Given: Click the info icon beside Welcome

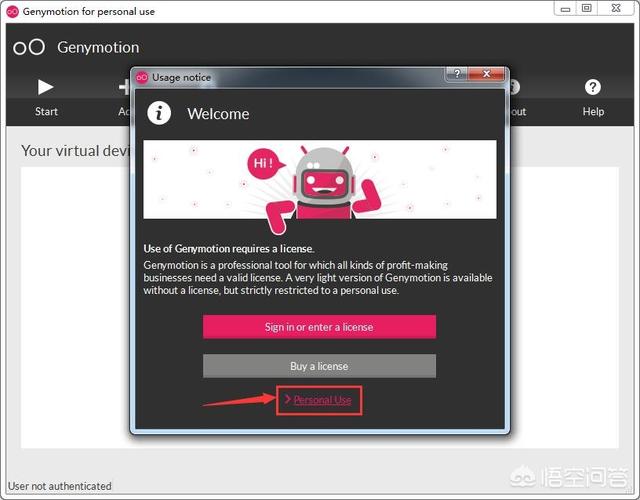Looking at the screenshot, I should (159, 113).
